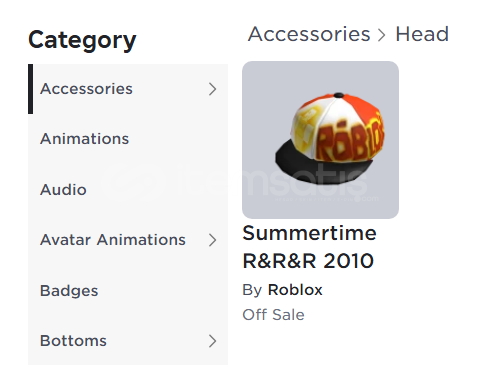Open the Animations category
The width and height of the screenshot is (479, 365).
(x=84, y=139)
